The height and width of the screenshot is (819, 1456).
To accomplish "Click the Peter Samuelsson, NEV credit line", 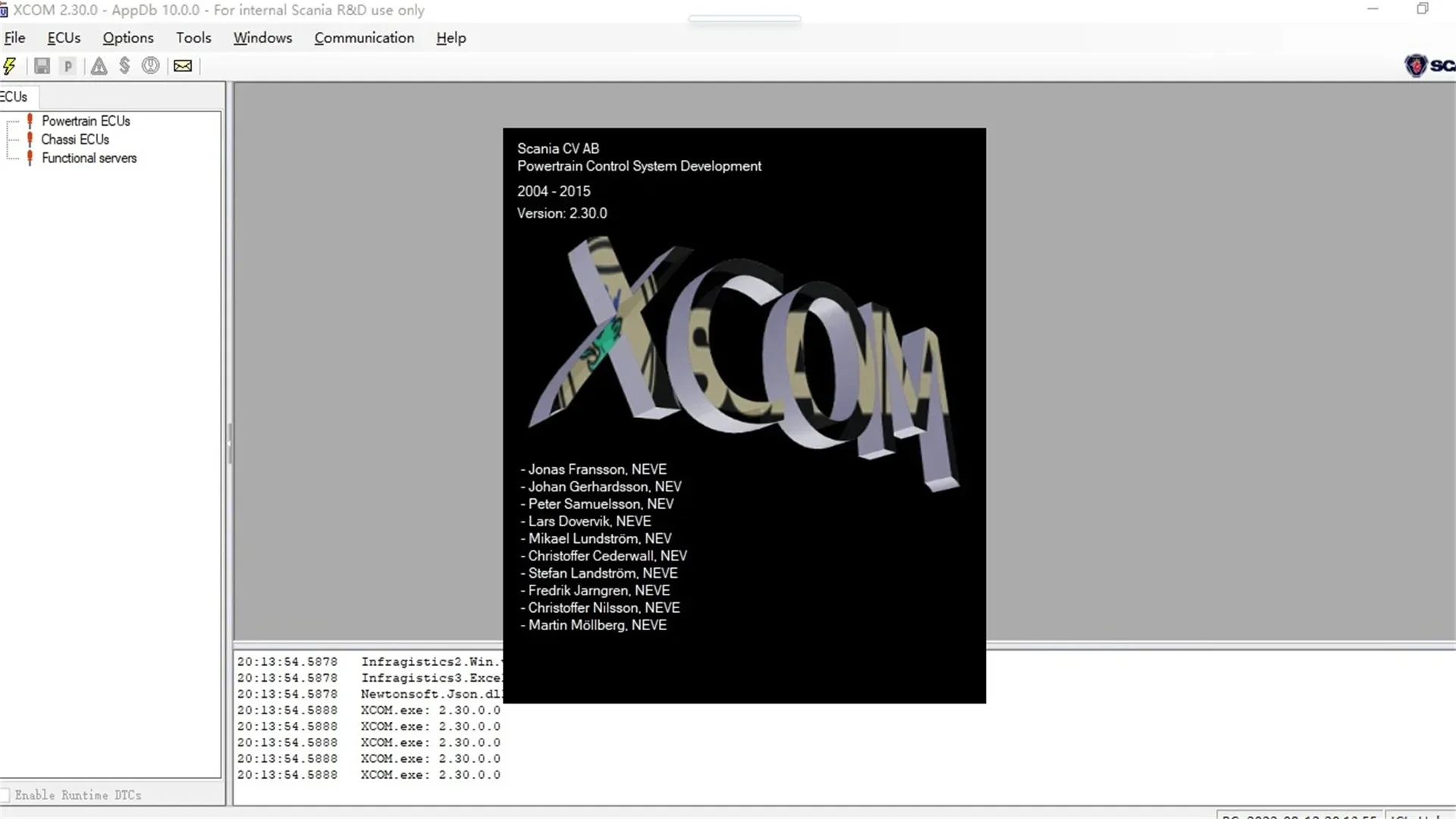I will click(597, 504).
